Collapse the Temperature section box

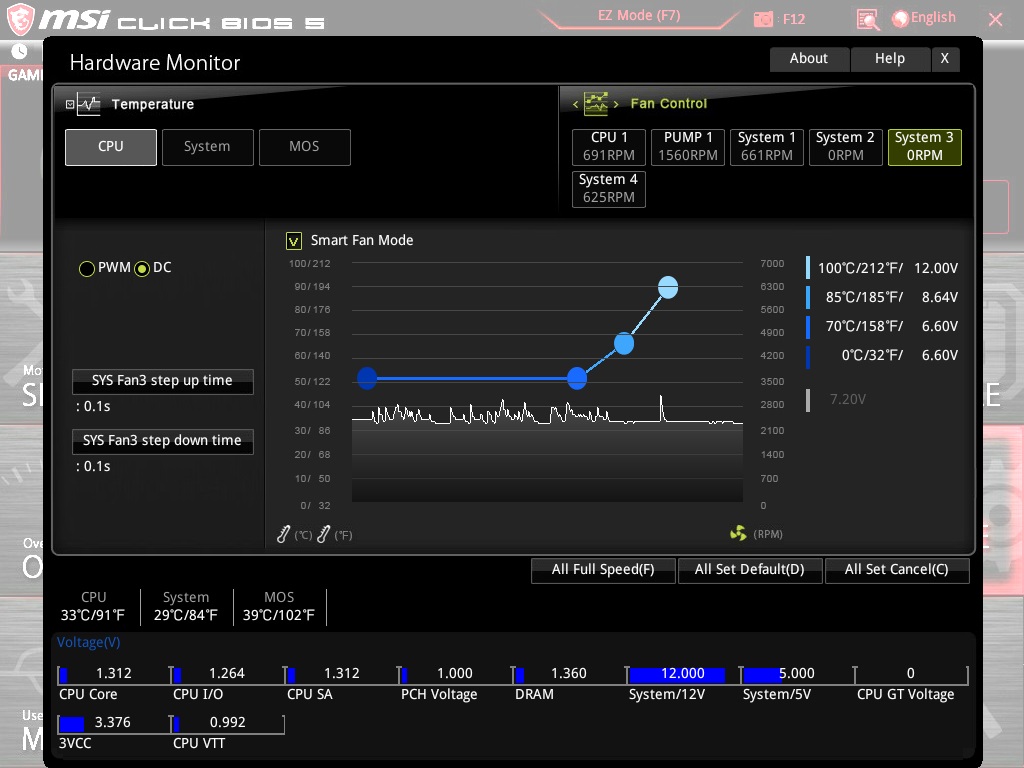[x=70, y=104]
